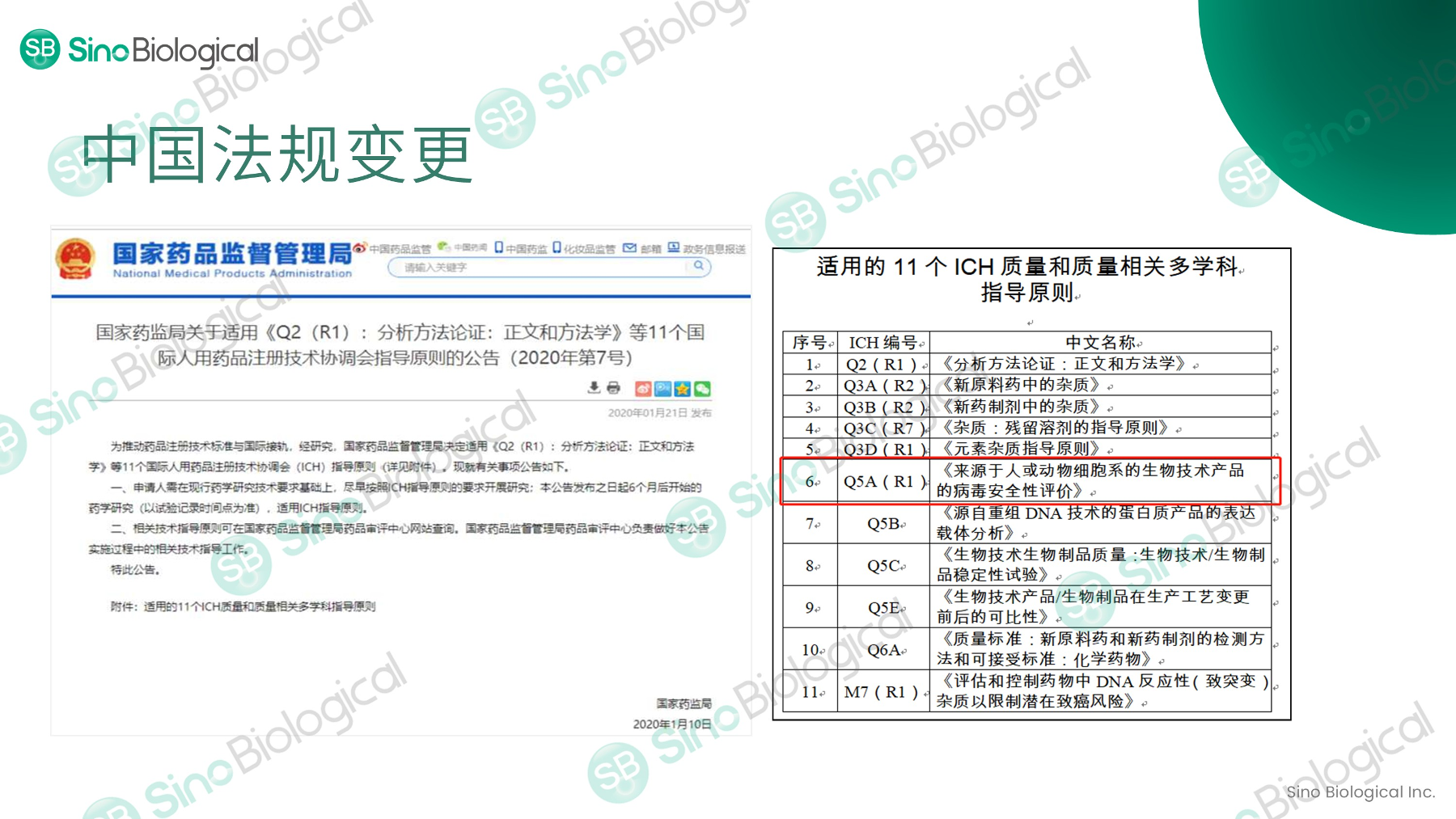The height and width of the screenshot is (819, 1456).
Task: Open the WeChat icon beside 中国药闻
Action: 443,247
